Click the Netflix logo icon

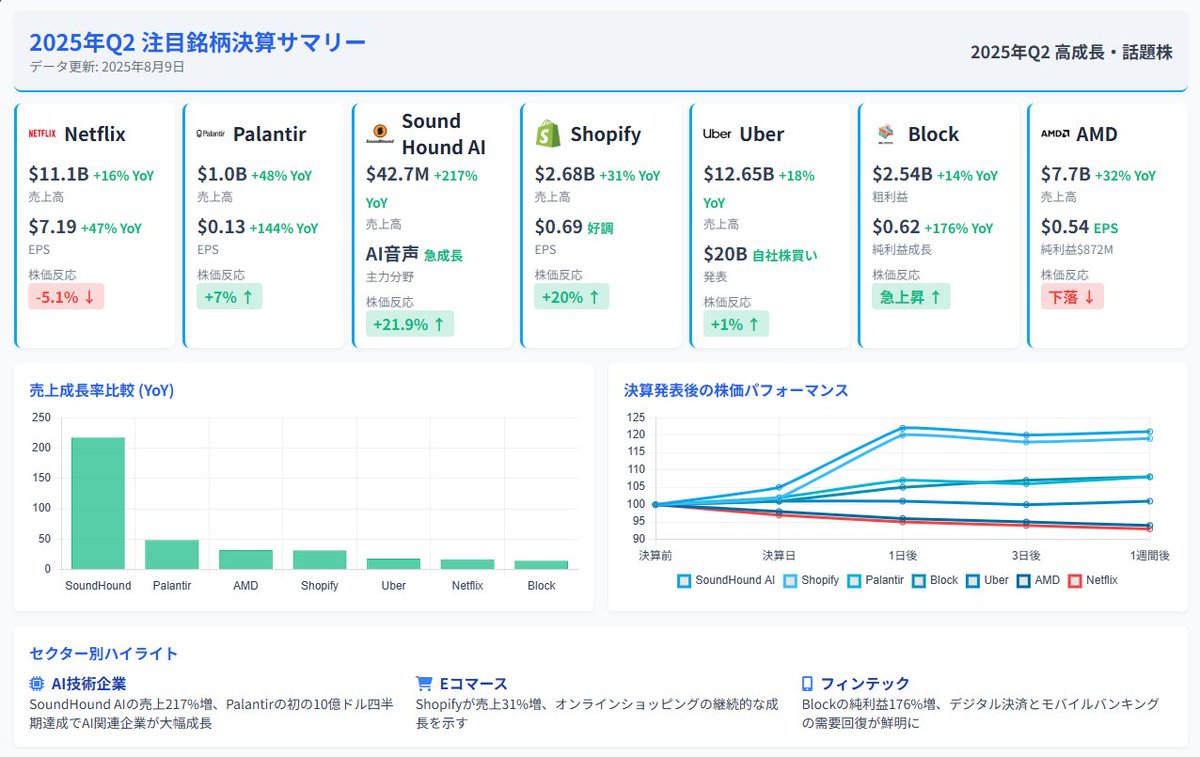click(42, 134)
